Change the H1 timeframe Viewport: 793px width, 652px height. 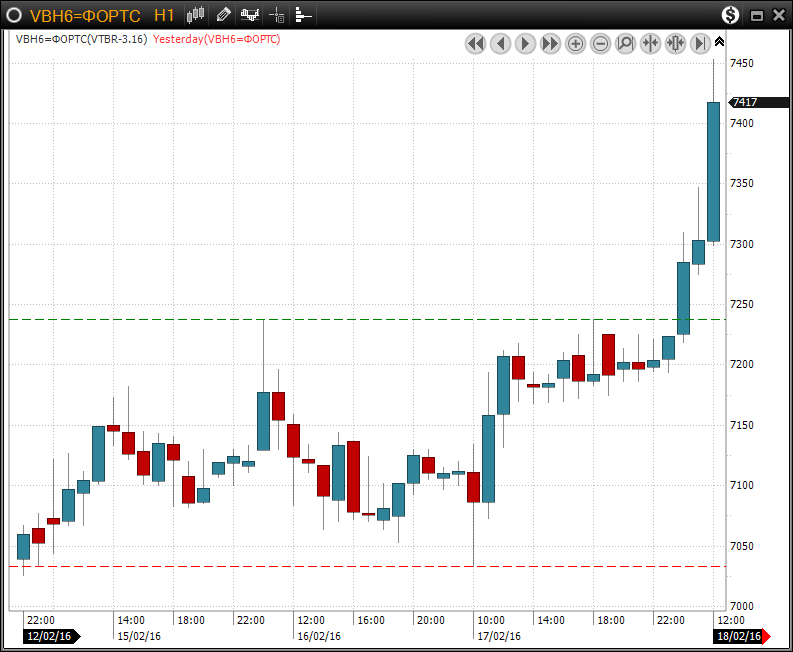tap(165, 15)
